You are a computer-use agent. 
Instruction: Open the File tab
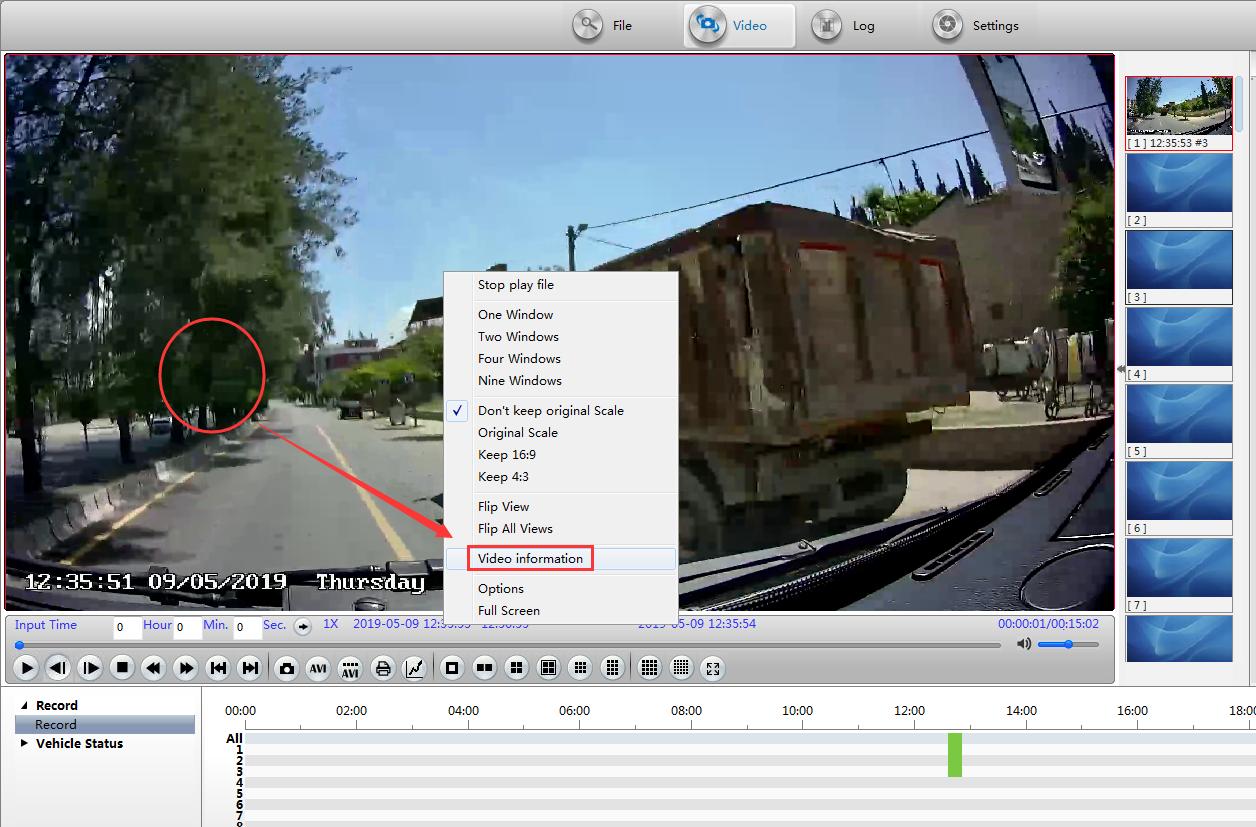(603, 25)
